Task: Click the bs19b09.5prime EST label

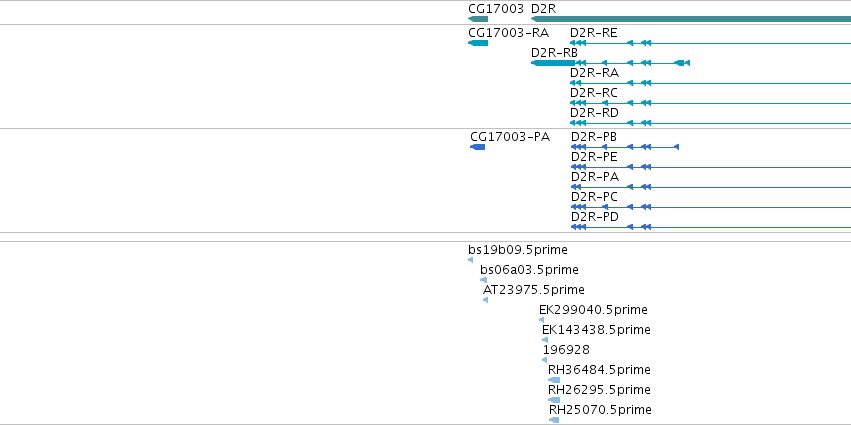Action: 518,250
